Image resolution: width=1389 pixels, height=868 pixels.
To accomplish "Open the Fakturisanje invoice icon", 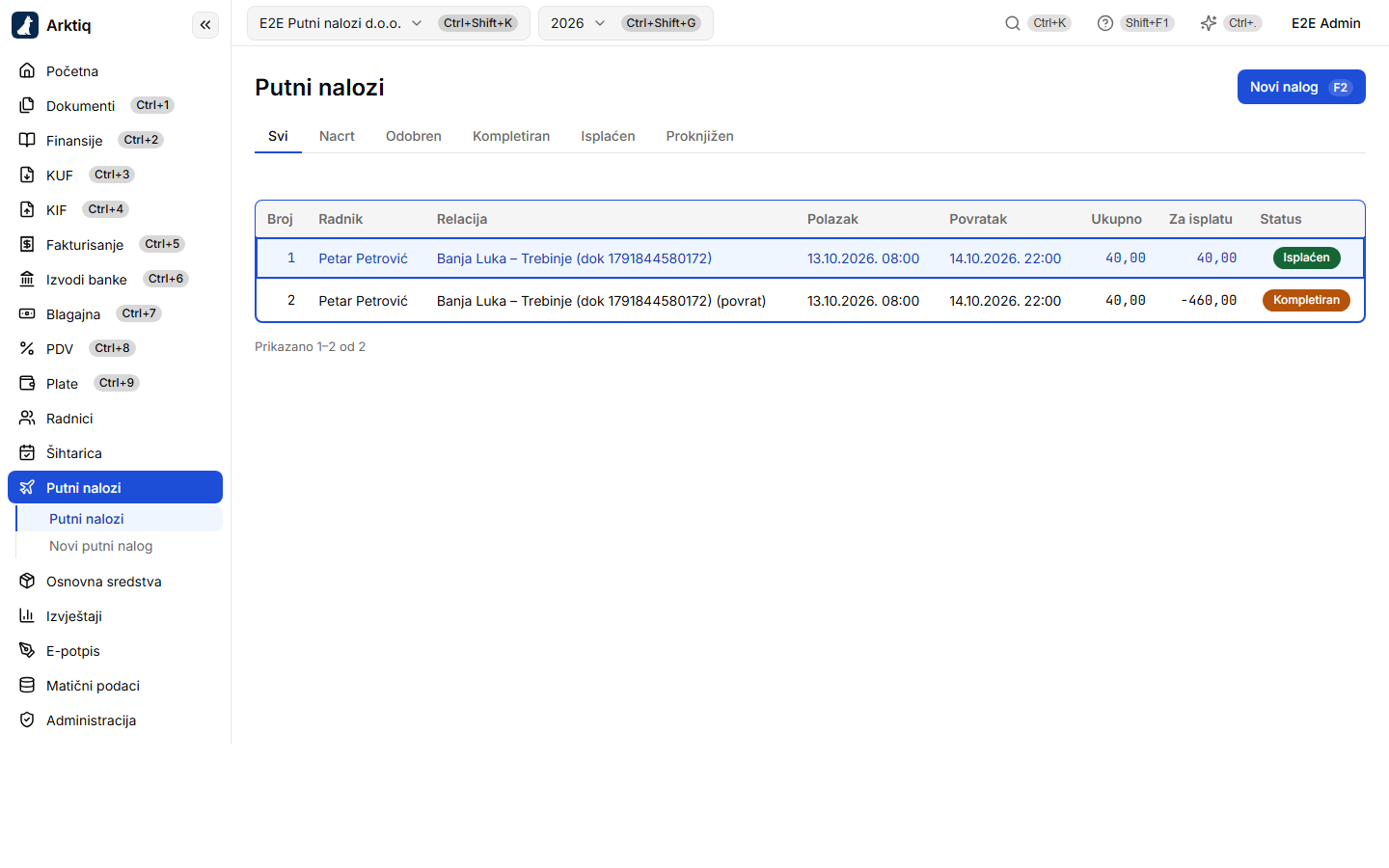I will coord(27,245).
